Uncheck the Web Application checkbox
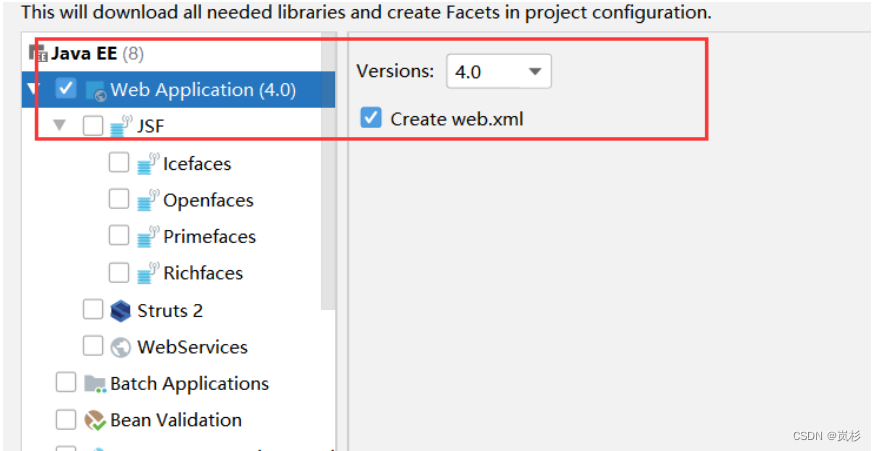 (66, 89)
